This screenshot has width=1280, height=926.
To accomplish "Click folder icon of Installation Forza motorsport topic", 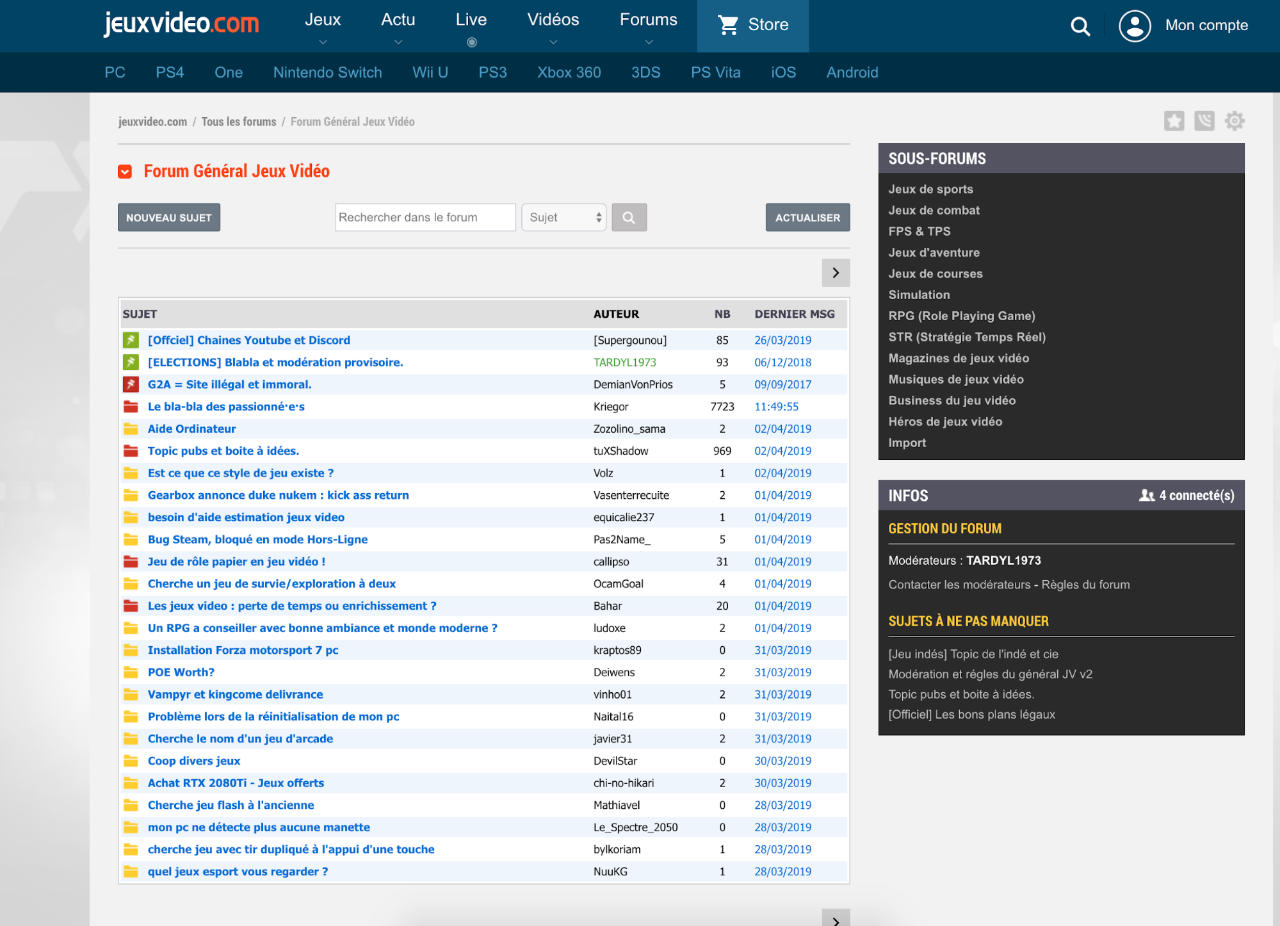I will [130, 650].
